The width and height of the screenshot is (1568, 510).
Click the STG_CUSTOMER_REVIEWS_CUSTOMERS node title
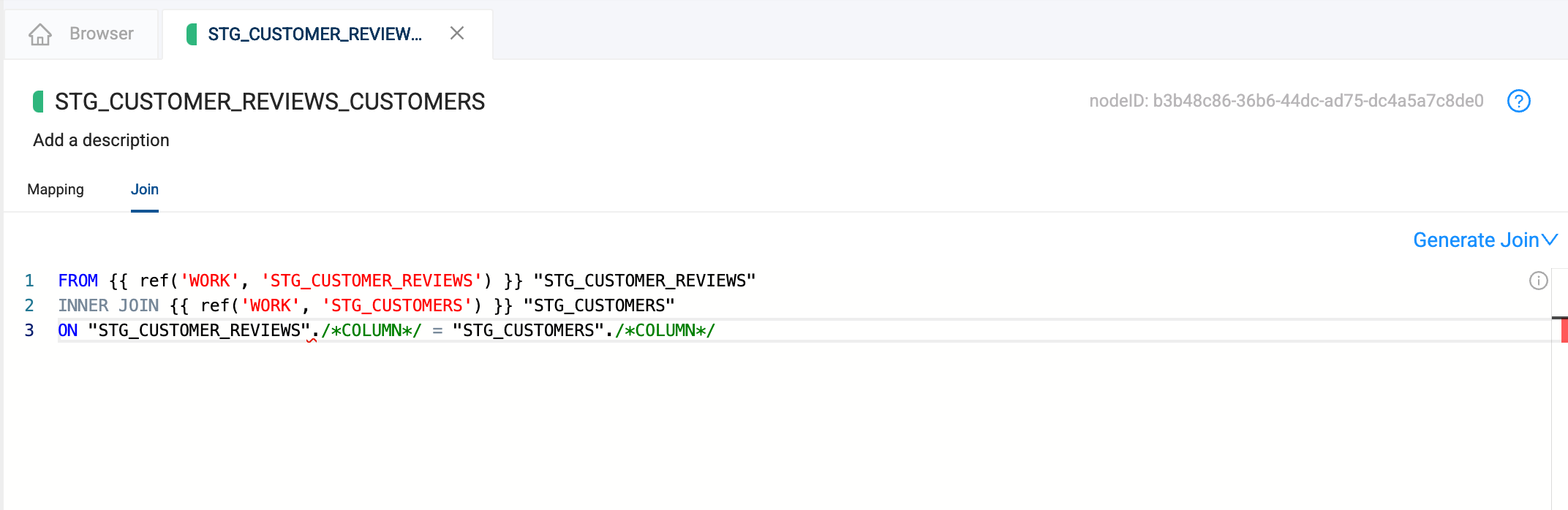point(270,102)
